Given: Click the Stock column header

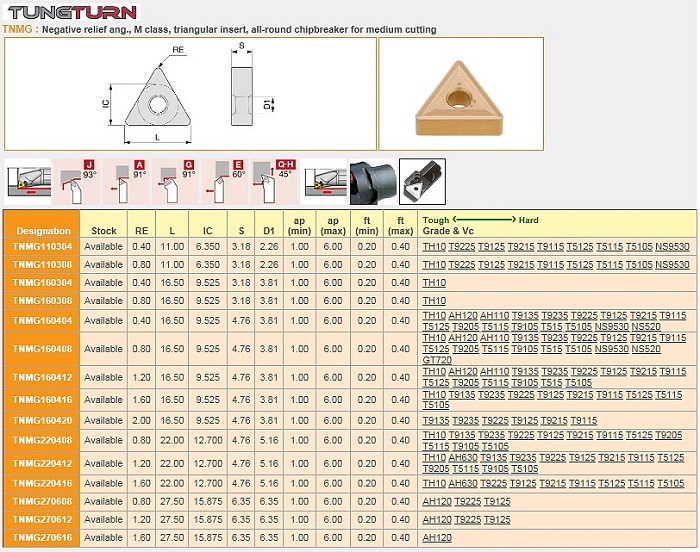Looking at the screenshot, I should (x=104, y=231).
